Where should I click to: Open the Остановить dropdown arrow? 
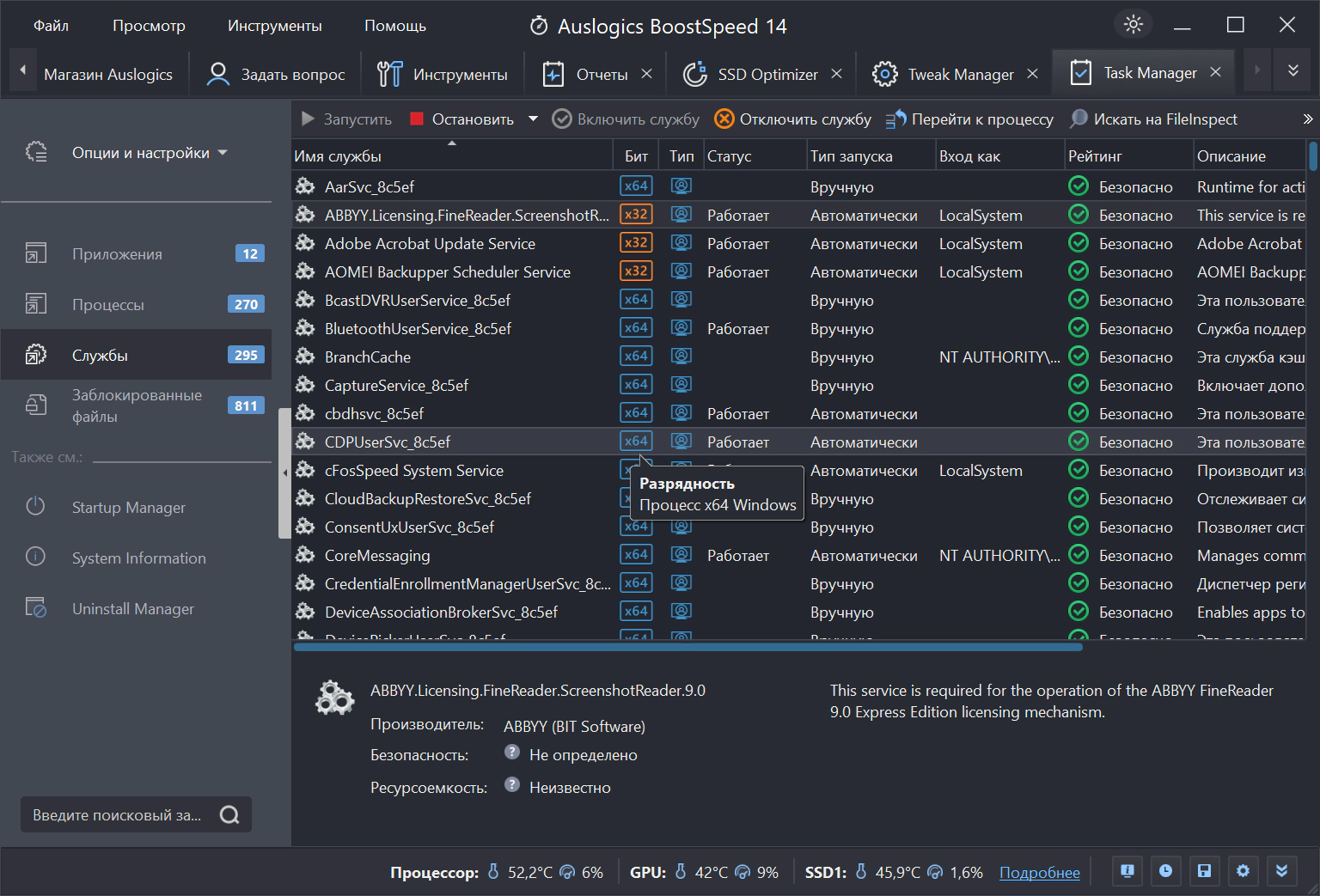(x=533, y=119)
